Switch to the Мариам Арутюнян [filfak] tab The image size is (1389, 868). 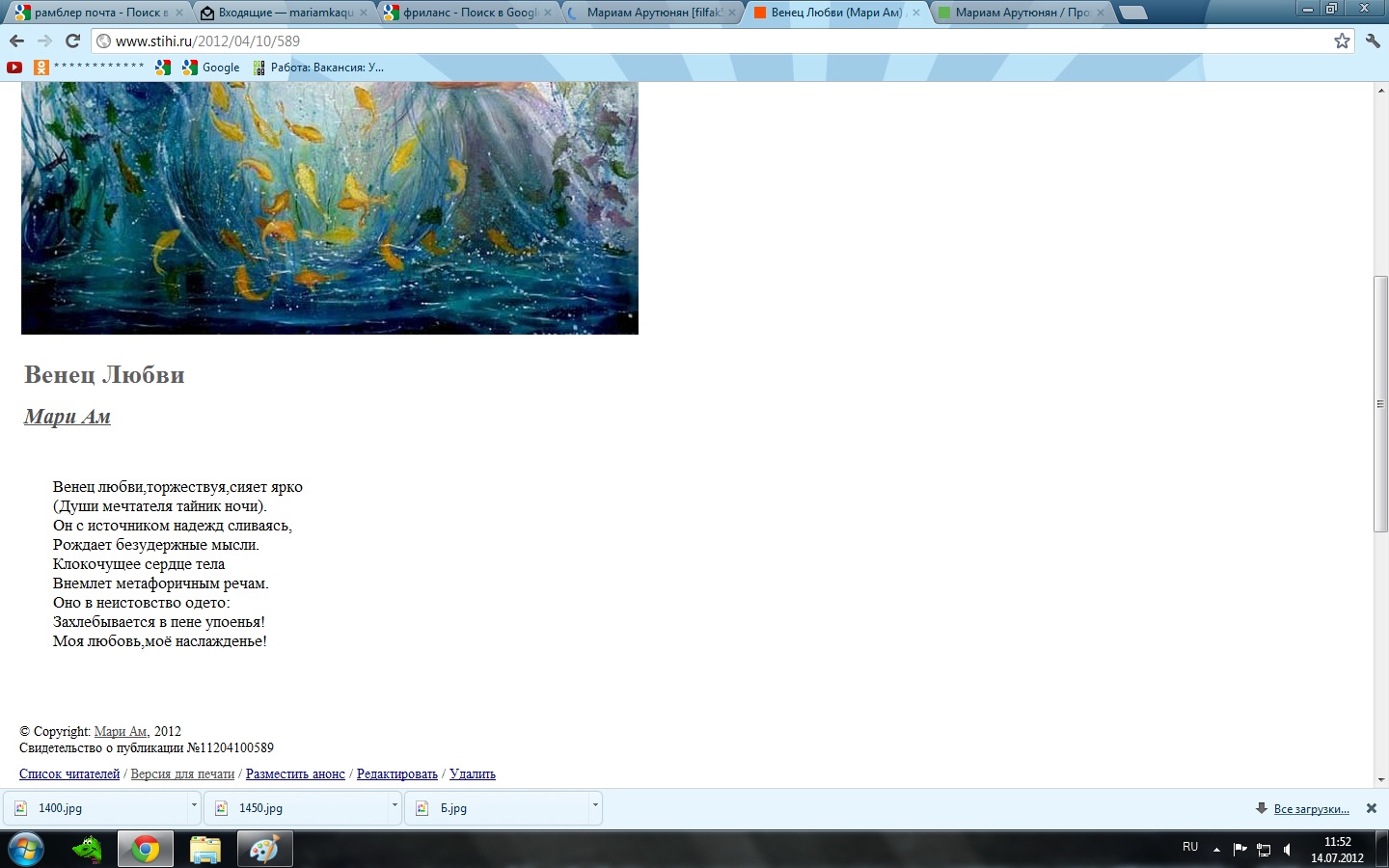[x=653, y=13]
